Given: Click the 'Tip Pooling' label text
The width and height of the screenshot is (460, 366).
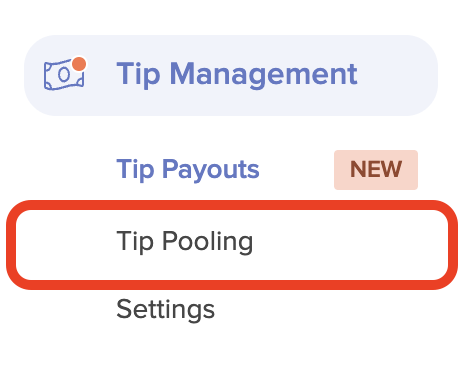Looking at the screenshot, I should click(185, 242).
